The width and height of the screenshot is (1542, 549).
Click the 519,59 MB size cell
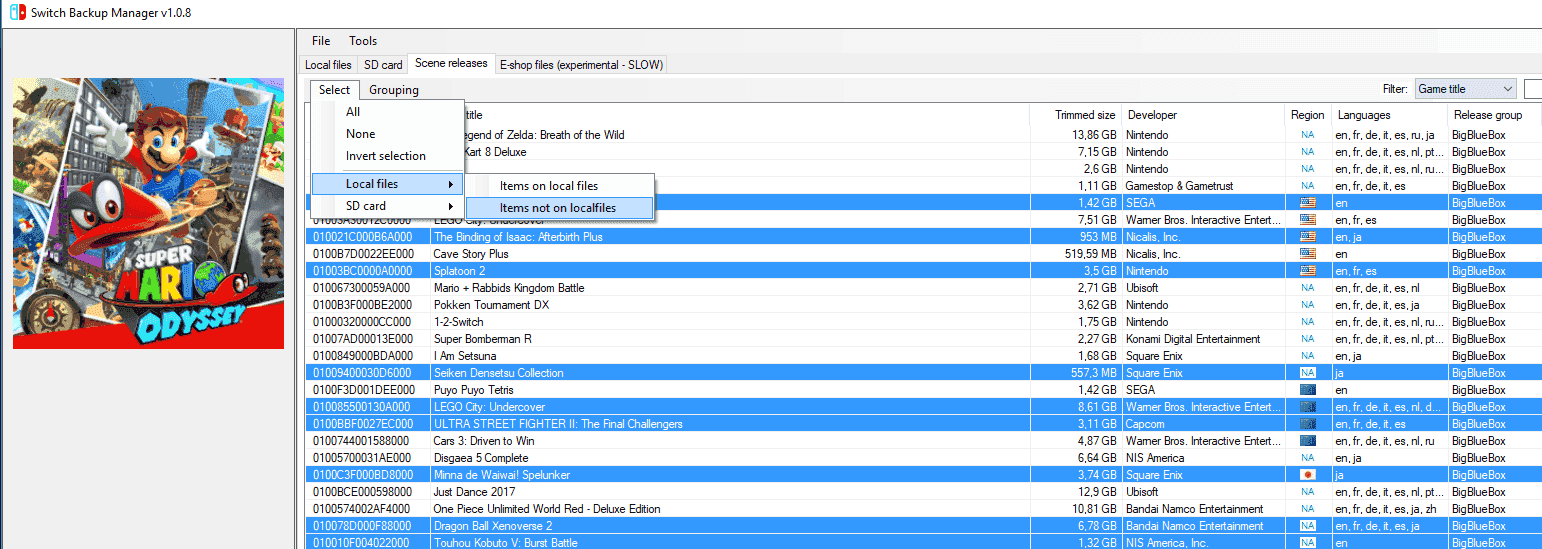pyautogui.click(x=1075, y=254)
